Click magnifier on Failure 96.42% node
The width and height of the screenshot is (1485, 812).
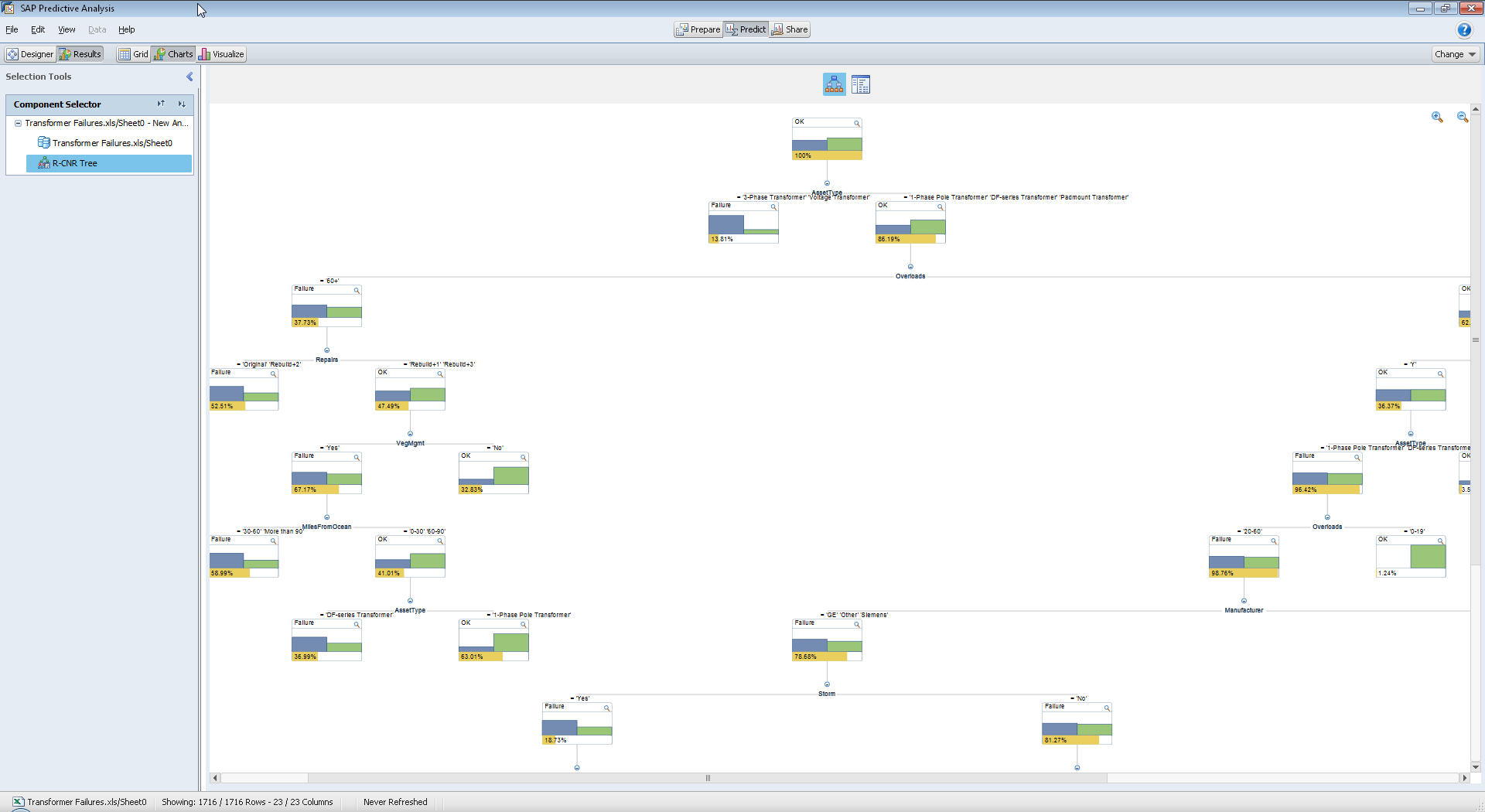(x=1357, y=457)
